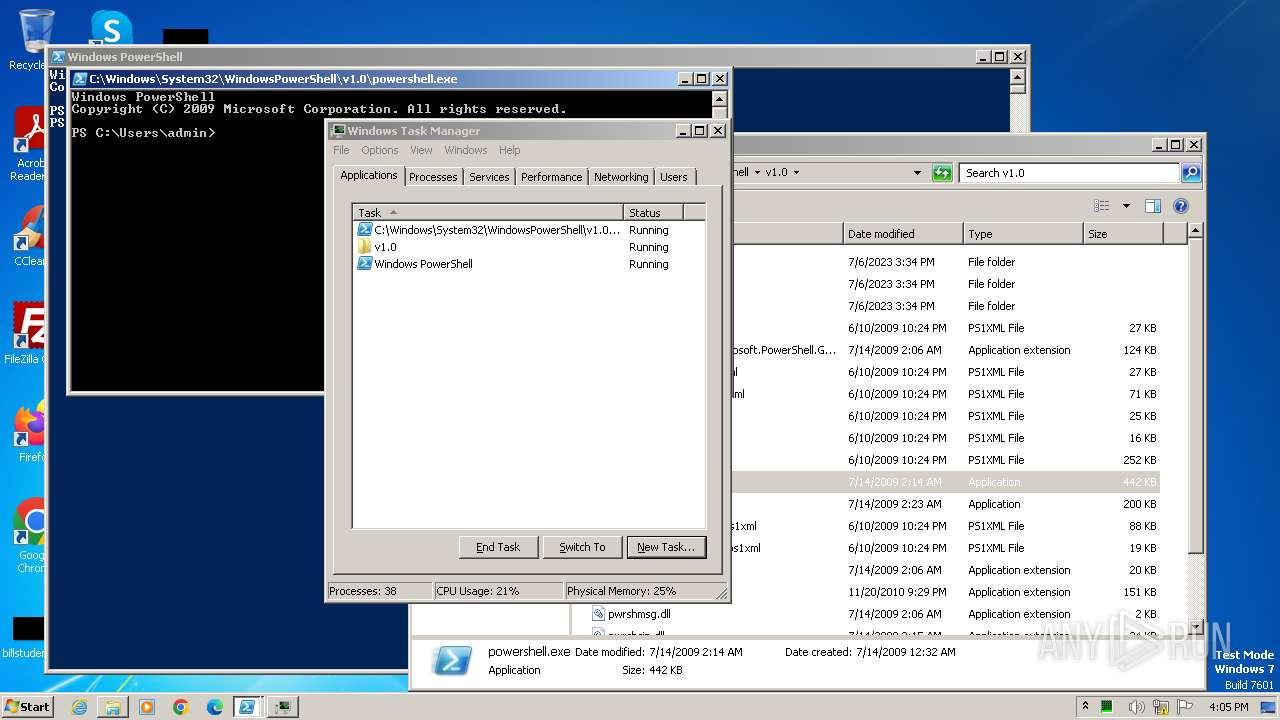
Task: Click the End Task button
Action: pos(498,547)
